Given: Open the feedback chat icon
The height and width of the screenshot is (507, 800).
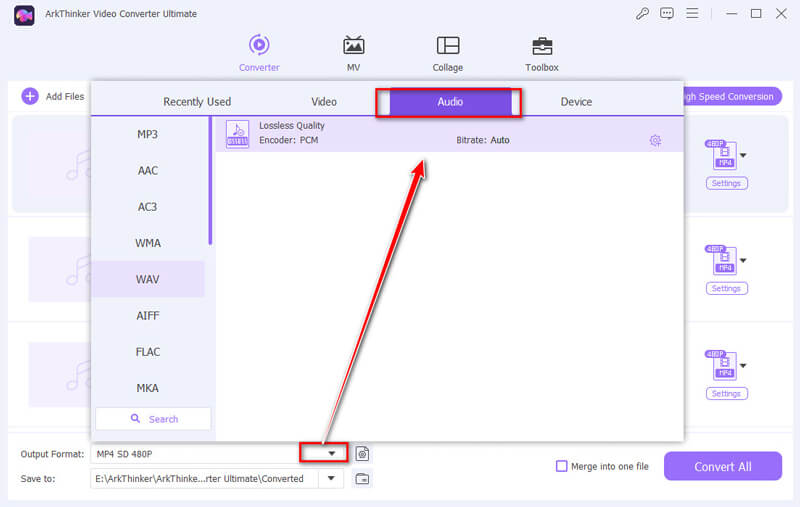Looking at the screenshot, I should click(667, 14).
